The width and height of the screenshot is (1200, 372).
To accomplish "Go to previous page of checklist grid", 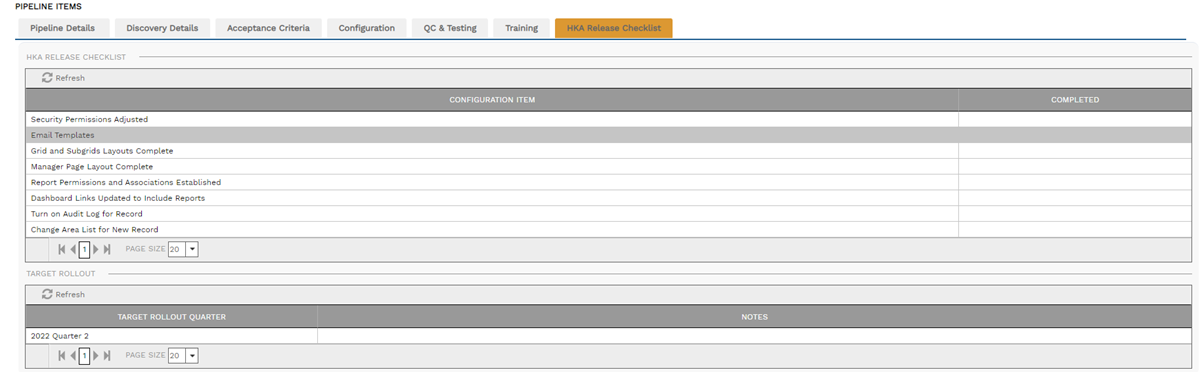I will click(74, 249).
